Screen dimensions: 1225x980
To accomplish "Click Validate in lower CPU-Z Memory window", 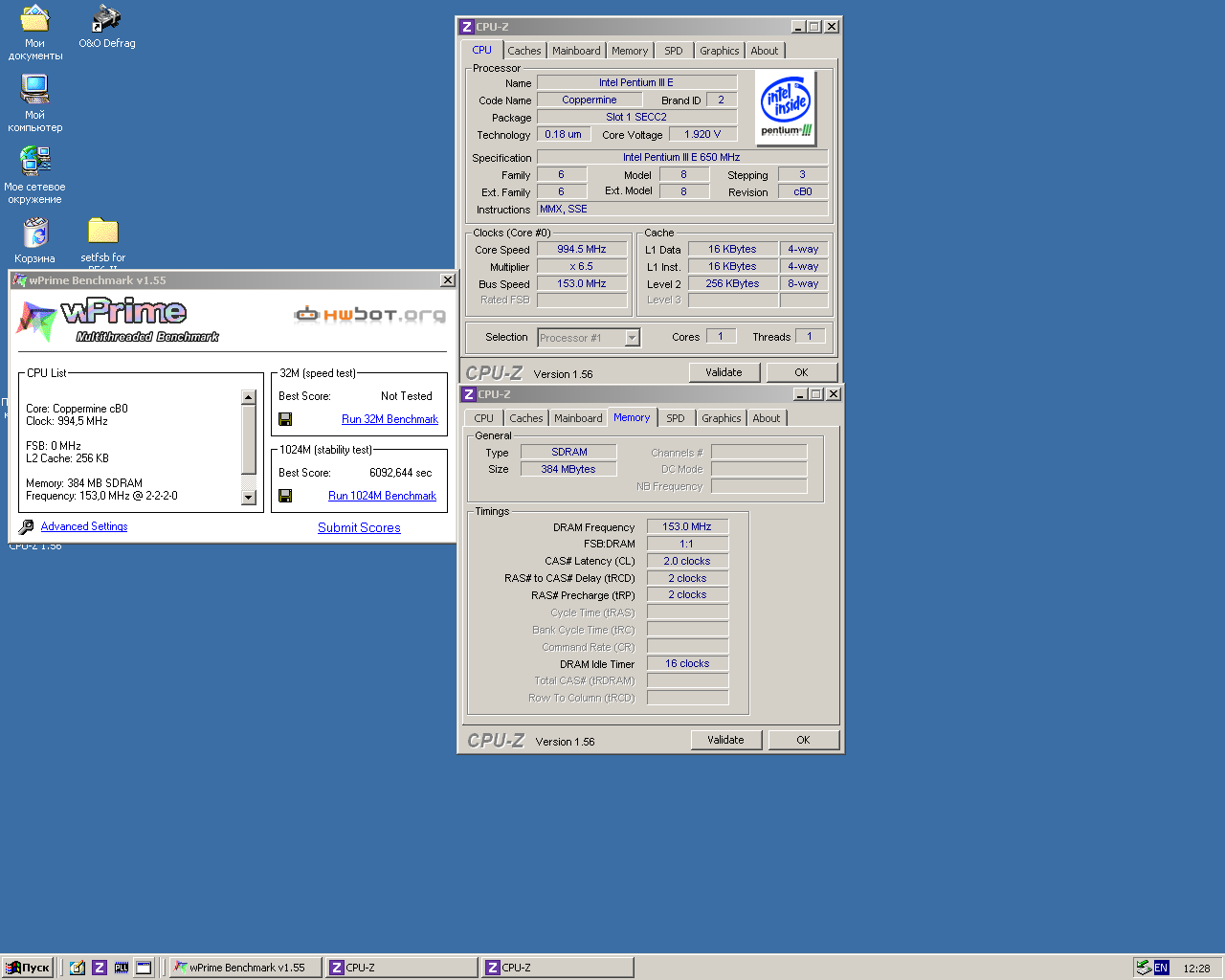I will pos(725,740).
